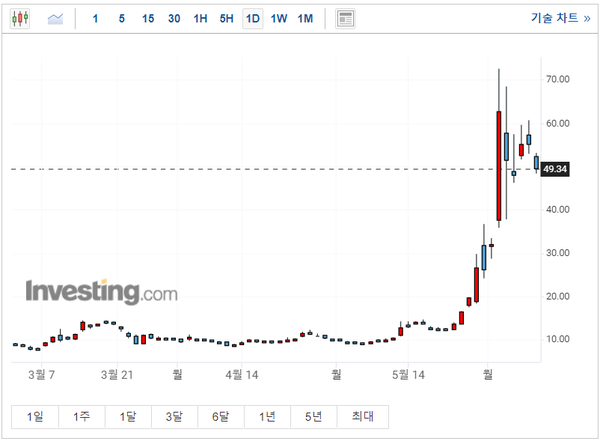Click the 1년 range button
600x441 pixels.
(267, 417)
